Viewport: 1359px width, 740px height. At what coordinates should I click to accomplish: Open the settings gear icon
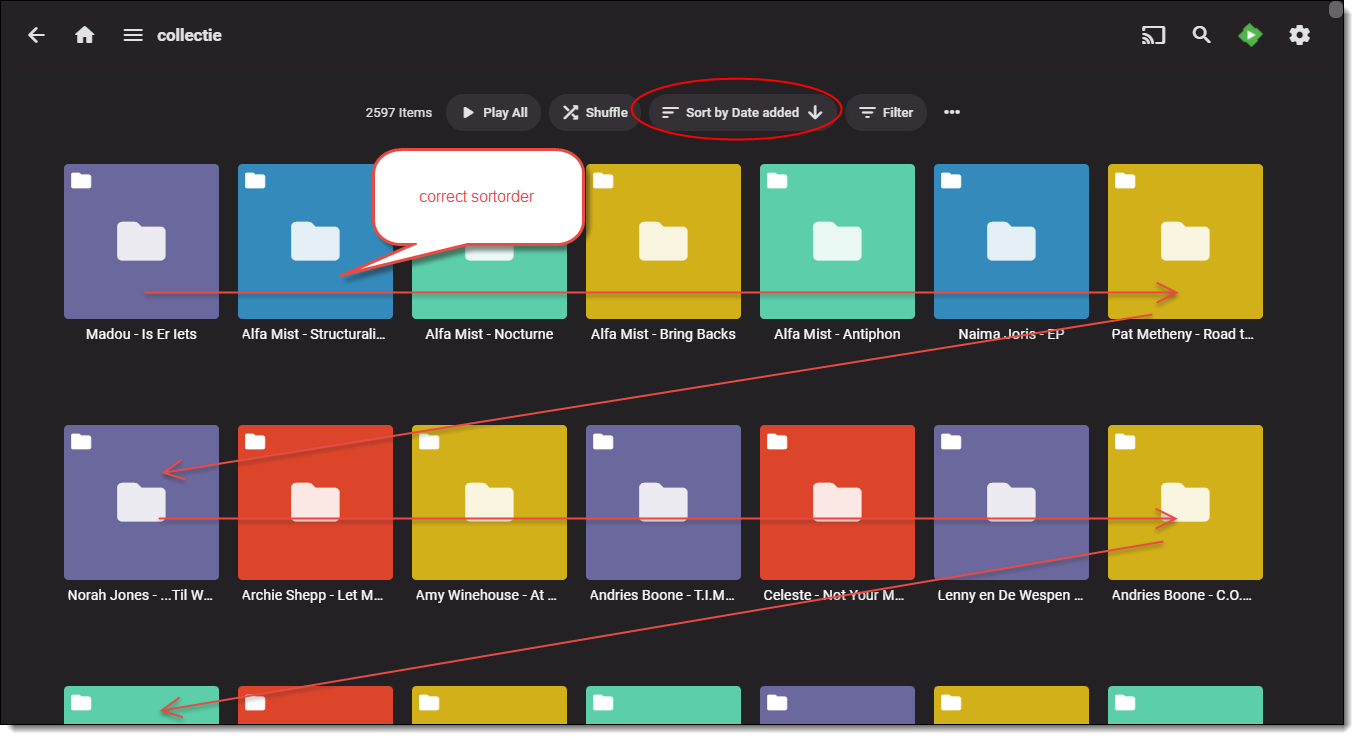(x=1299, y=35)
